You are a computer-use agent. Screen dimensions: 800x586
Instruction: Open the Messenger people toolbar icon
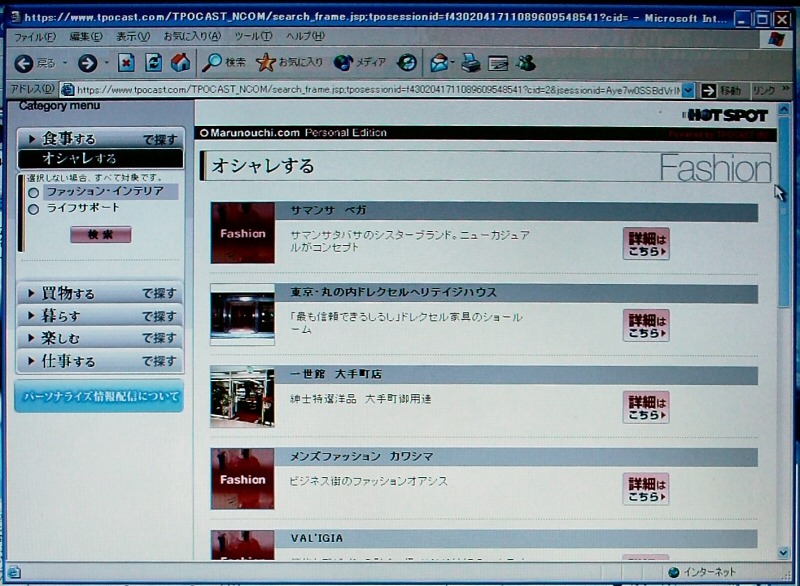pos(526,63)
